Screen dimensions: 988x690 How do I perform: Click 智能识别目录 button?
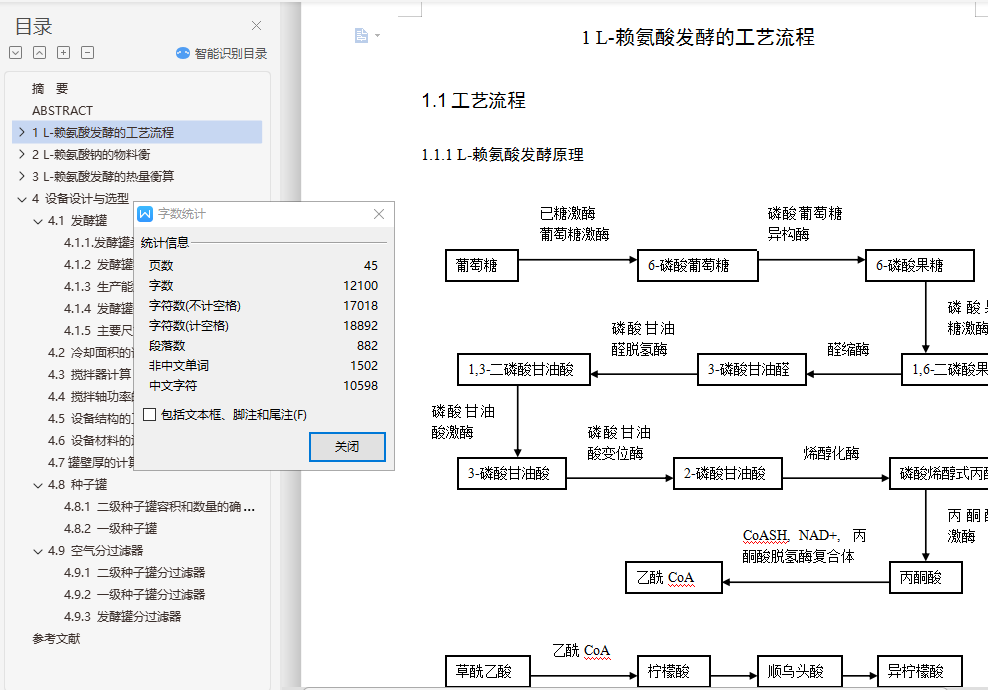[222, 54]
